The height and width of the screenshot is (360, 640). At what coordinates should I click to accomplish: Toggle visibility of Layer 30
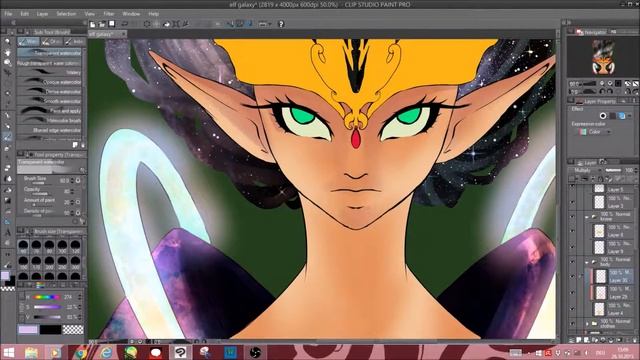pyautogui.click(x=572, y=276)
